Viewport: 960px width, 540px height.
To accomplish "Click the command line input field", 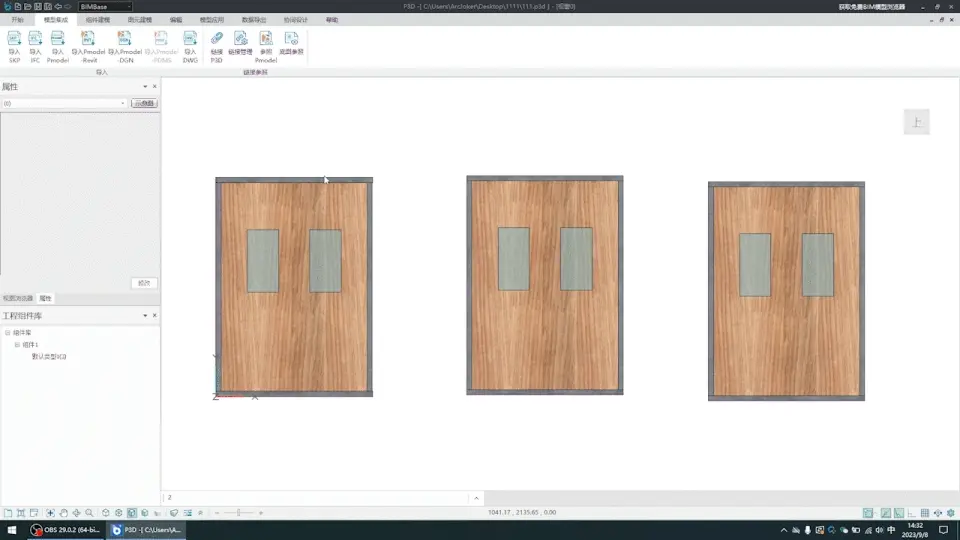I will click(x=317, y=498).
